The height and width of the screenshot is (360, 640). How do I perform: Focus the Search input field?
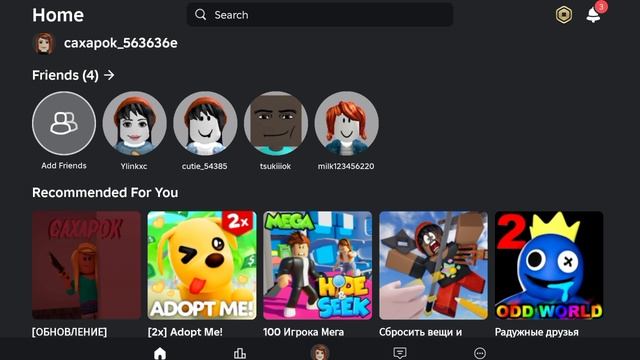[x=320, y=15]
